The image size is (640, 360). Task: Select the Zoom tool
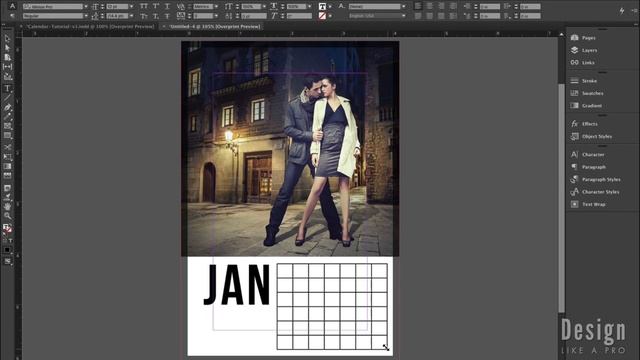tap(7, 216)
